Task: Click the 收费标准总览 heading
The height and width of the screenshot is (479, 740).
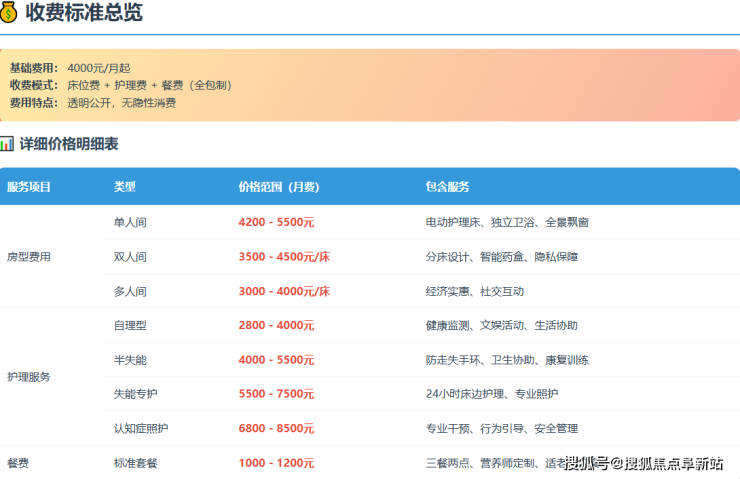Action: coord(84,13)
